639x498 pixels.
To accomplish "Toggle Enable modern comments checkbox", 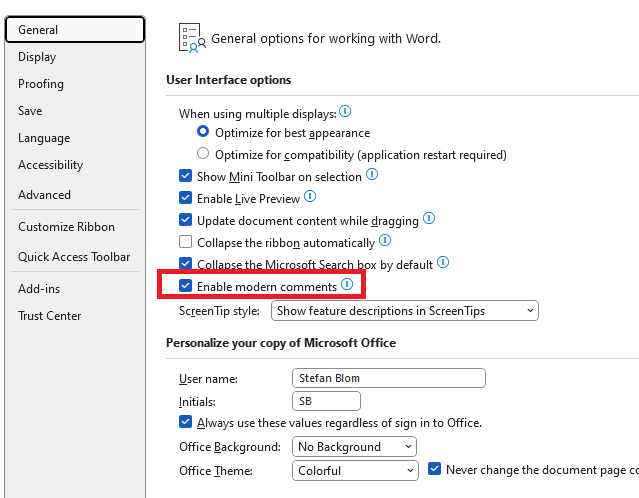I will click(x=185, y=286).
